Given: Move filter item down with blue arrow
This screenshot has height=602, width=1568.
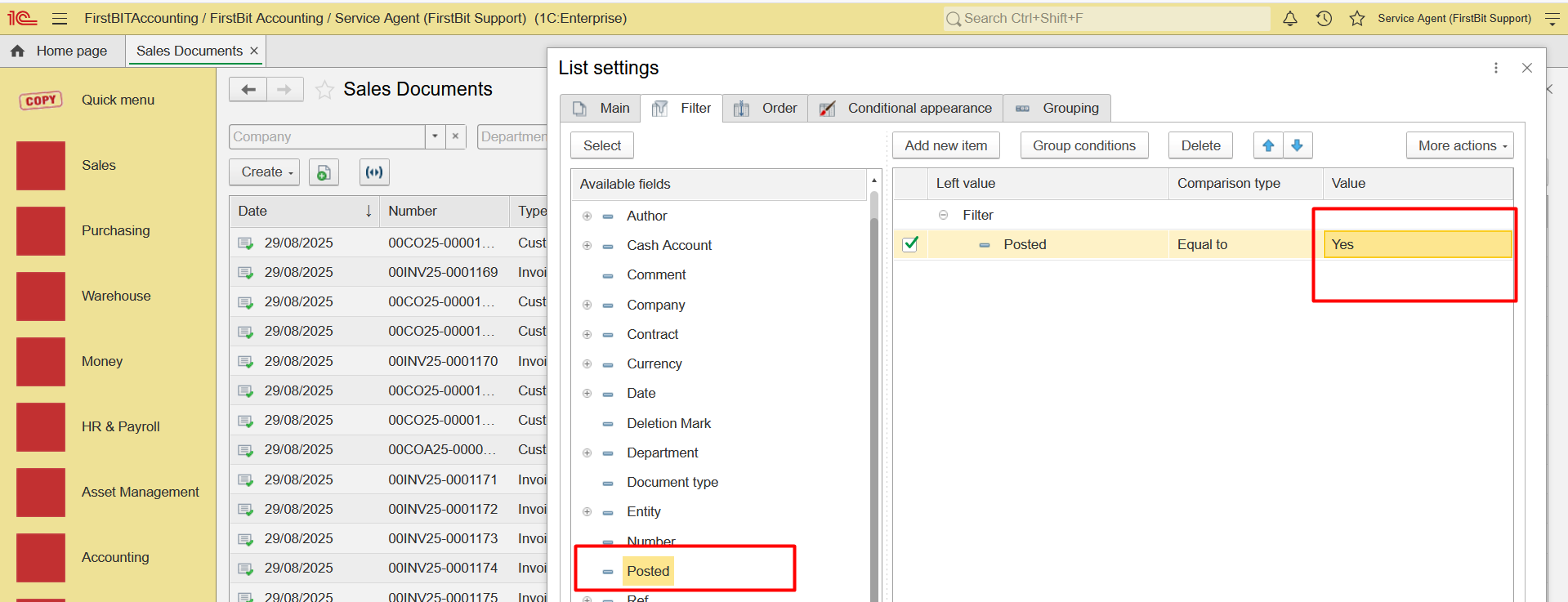Looking at the screenshot, I should tap(1298, 145).
